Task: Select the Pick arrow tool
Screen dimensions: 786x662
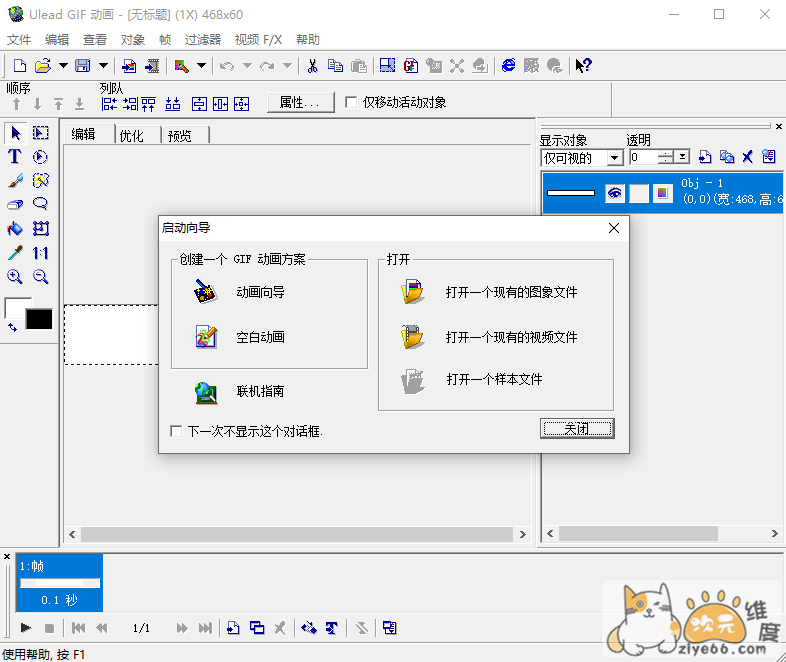Action: click(16, 133)
